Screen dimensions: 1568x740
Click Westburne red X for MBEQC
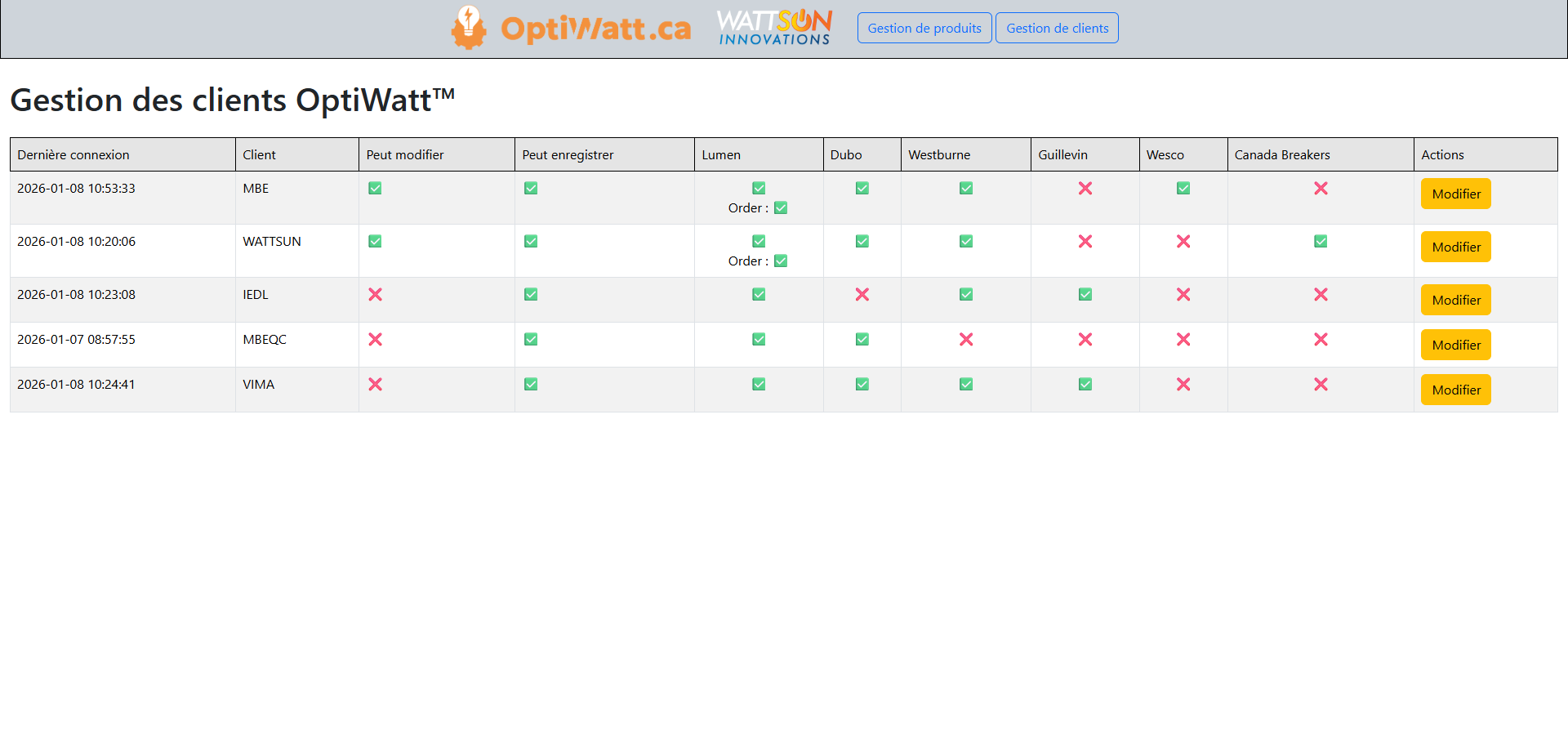[965, 340]
